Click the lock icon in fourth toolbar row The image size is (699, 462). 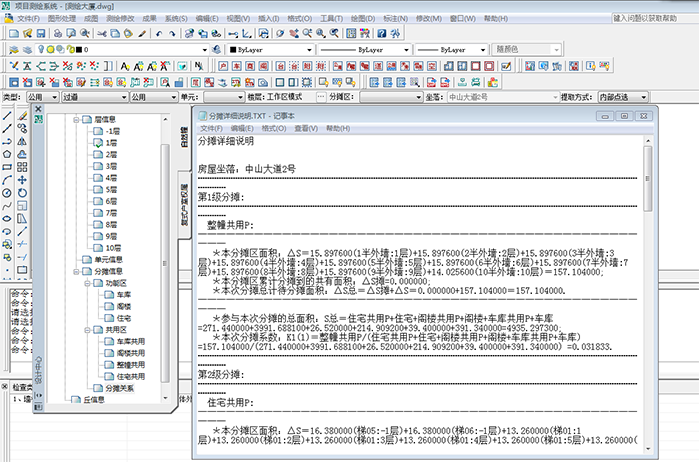point(179,82)
